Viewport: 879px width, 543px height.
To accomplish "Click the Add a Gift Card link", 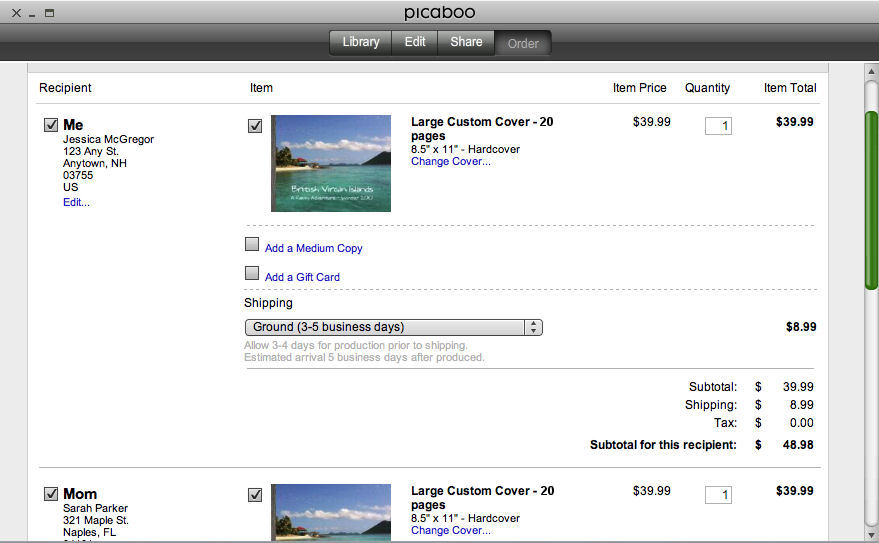I will (x=302, y=277).
